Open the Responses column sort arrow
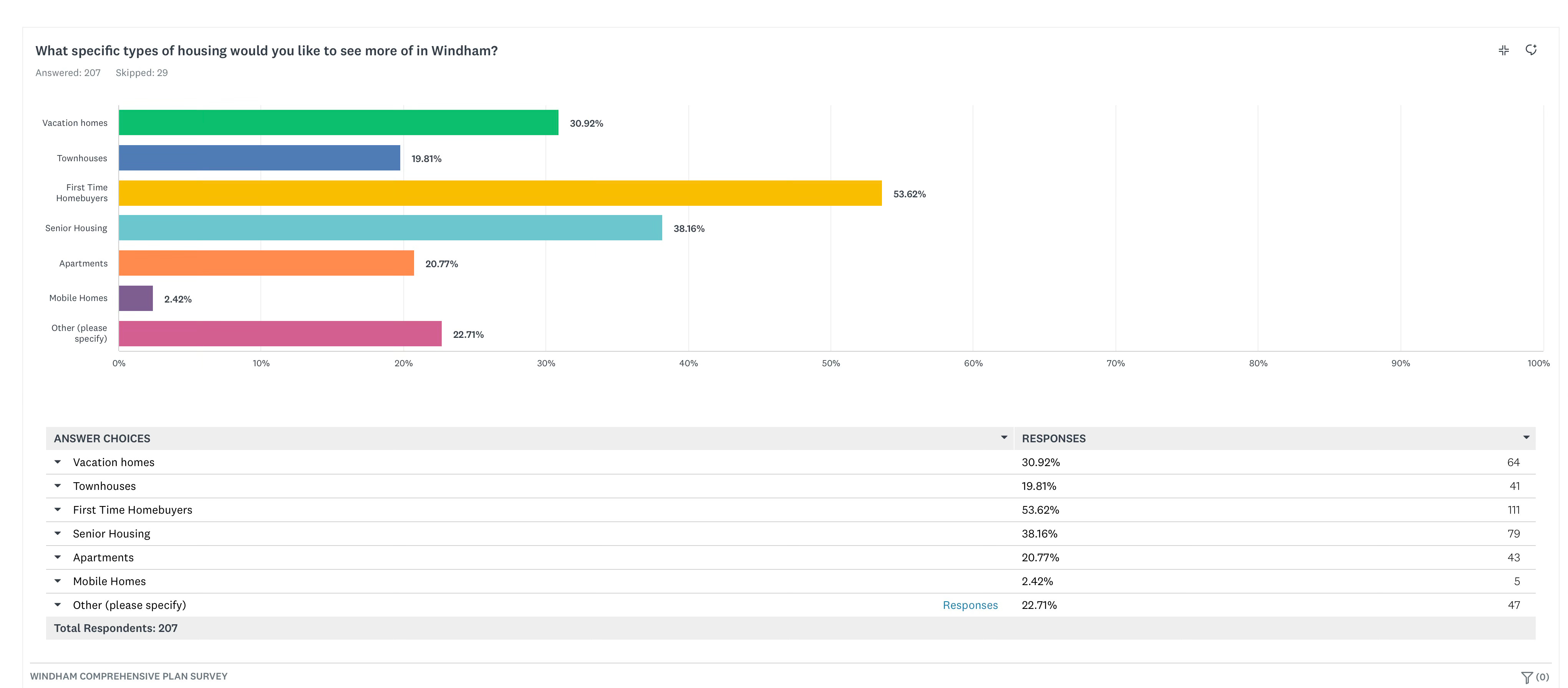 click(1526, 437)
